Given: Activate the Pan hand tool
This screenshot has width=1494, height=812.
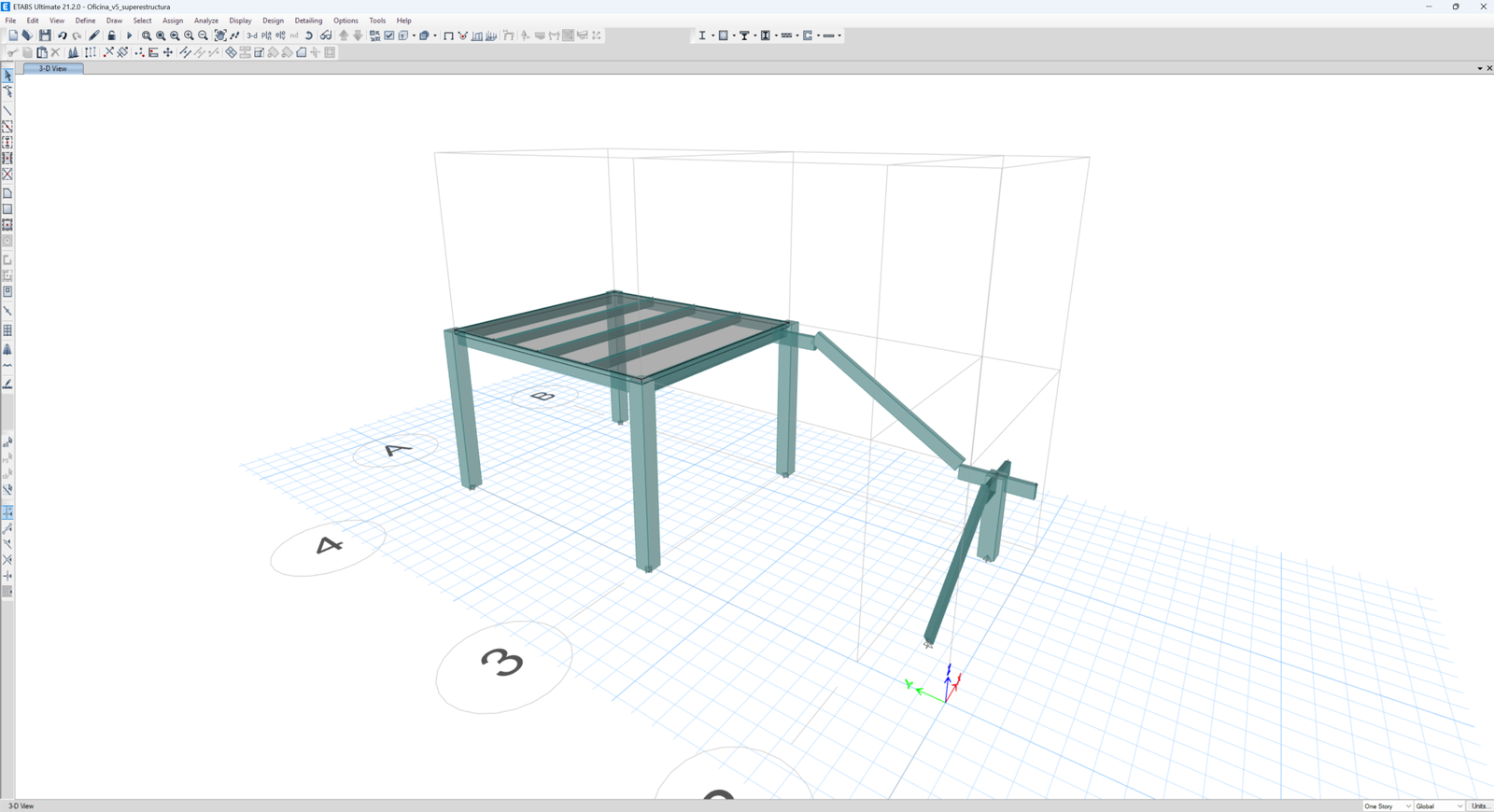Looking at the screenshot, I should [220, 35].
